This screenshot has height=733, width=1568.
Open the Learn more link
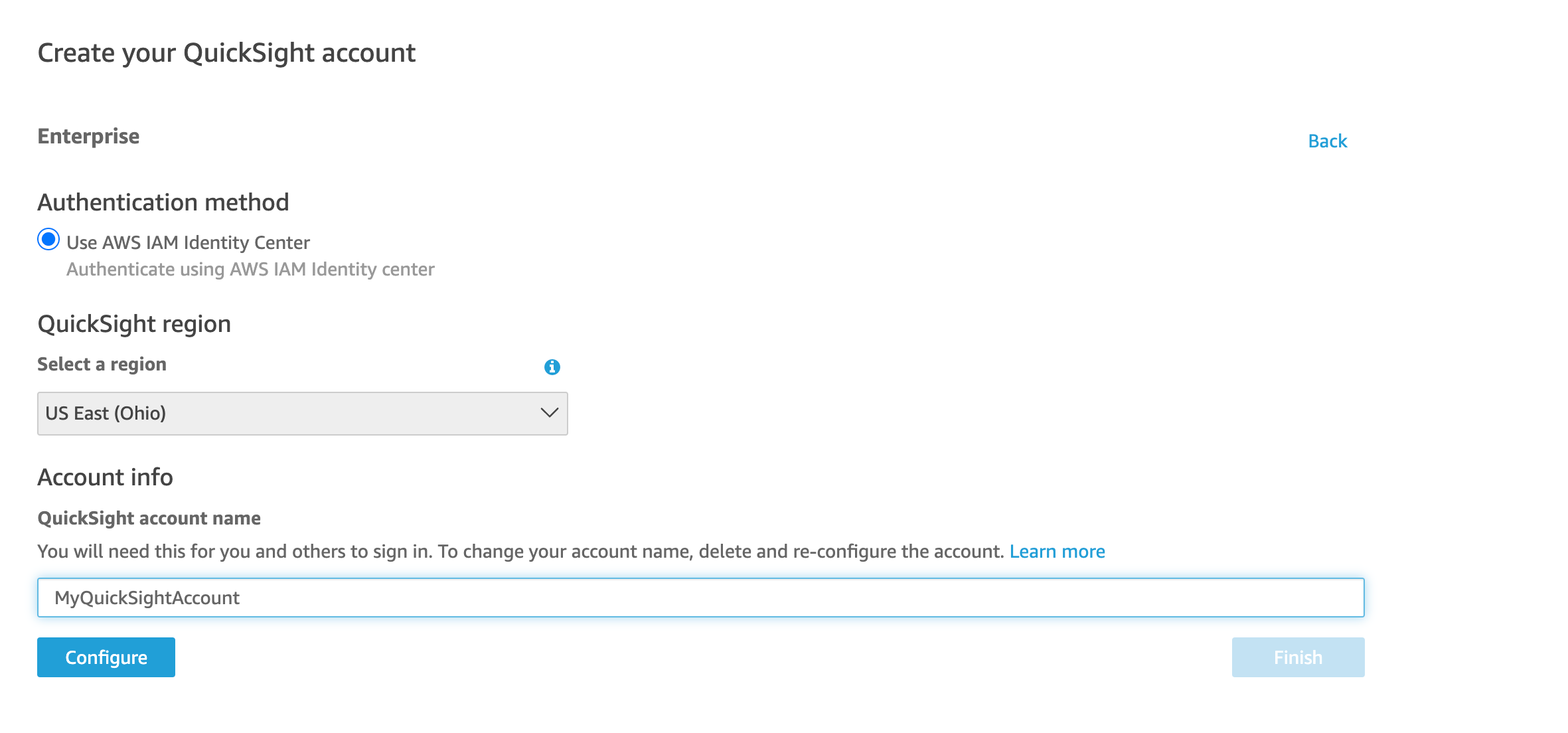tap(1057, 551)
